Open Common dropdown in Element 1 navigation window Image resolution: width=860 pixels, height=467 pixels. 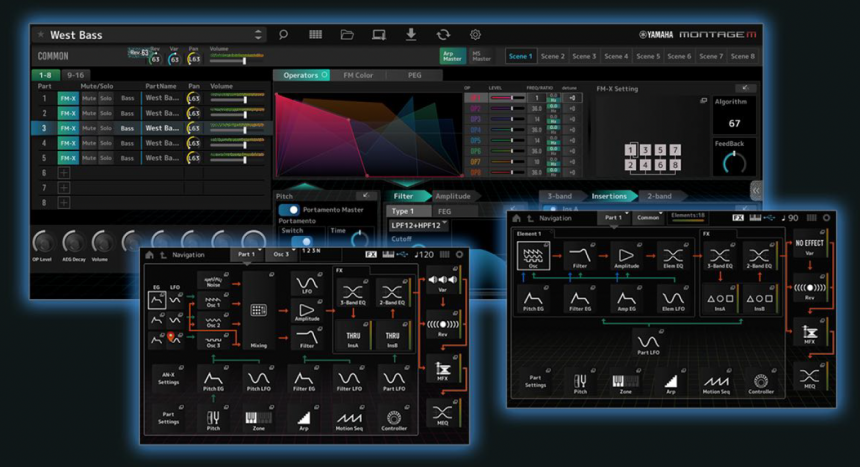point(648,218)
